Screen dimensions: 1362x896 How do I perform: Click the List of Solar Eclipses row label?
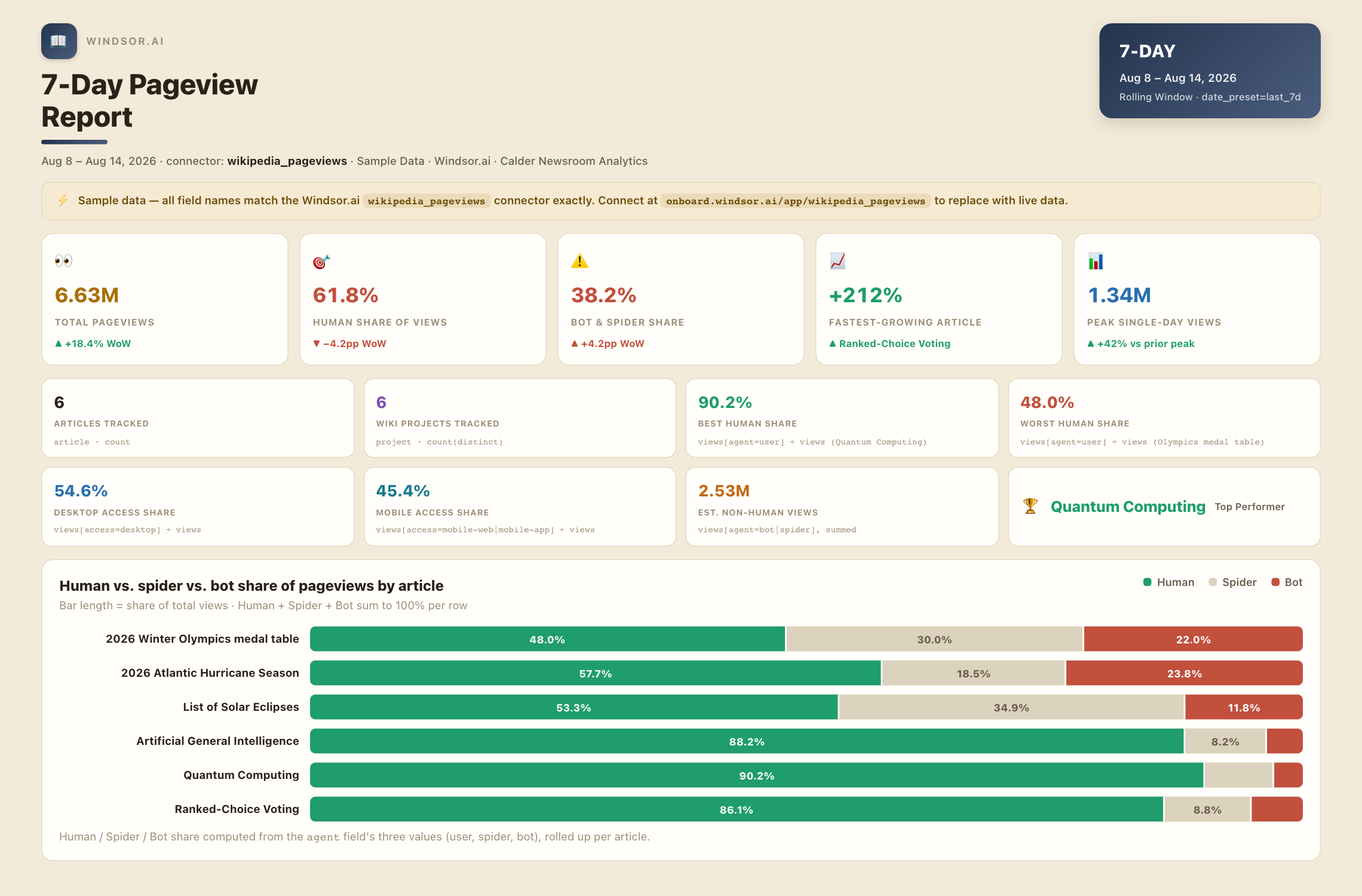click(241, 707)
